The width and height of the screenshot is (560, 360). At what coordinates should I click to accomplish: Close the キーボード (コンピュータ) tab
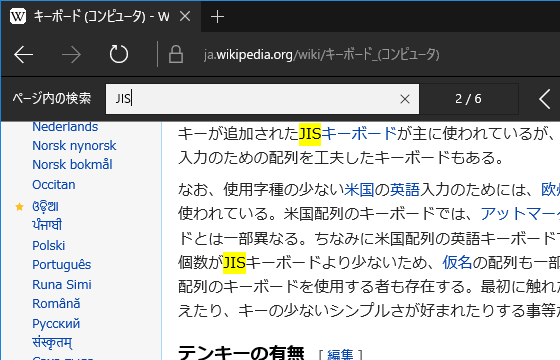pos(185,16)
